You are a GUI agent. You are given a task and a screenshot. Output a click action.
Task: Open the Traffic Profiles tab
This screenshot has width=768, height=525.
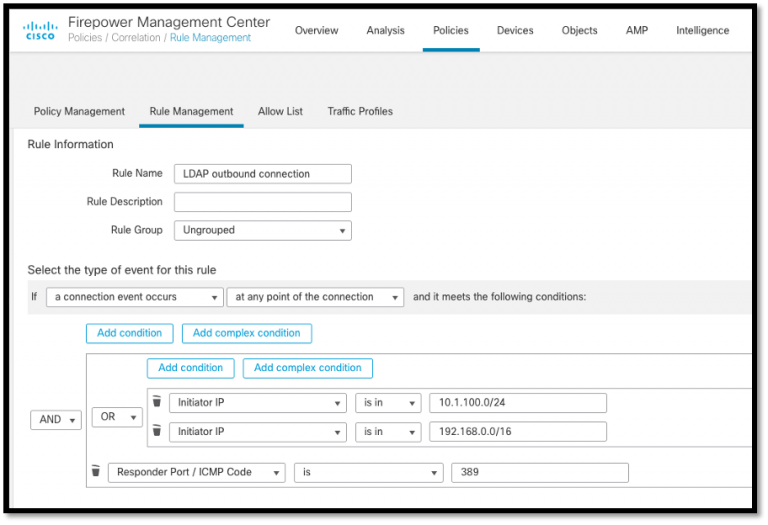pyautogui.click(x=360, y=111)
